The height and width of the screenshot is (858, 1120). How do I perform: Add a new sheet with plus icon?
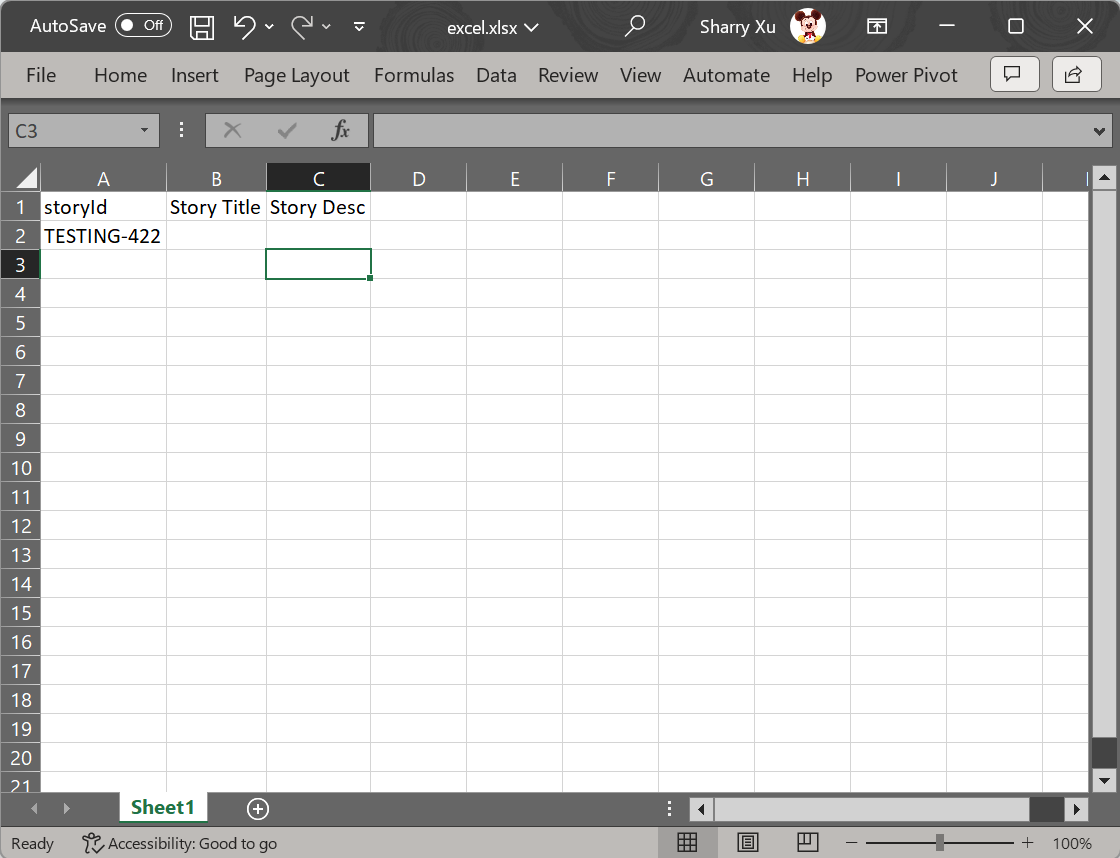click(x=258, y=809)
